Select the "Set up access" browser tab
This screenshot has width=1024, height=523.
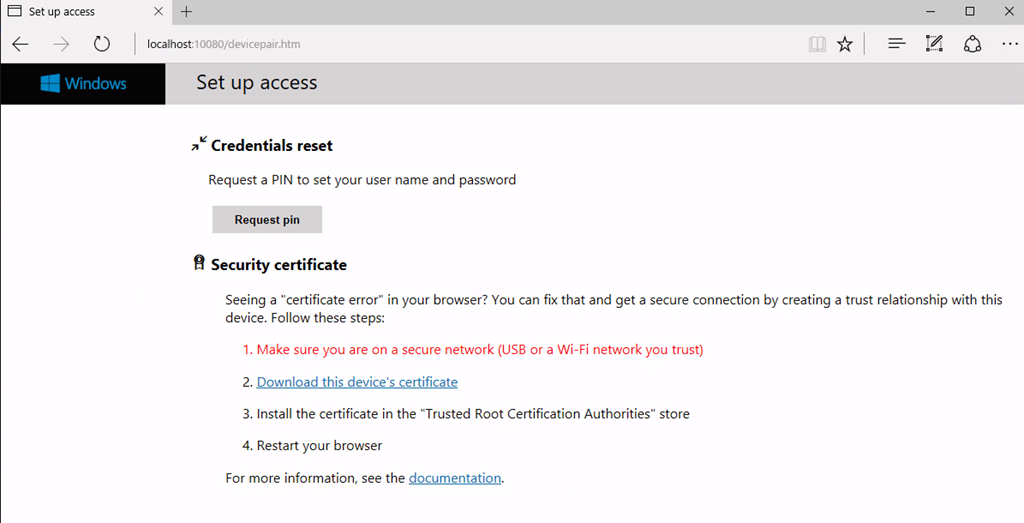(x=70, y=12)
